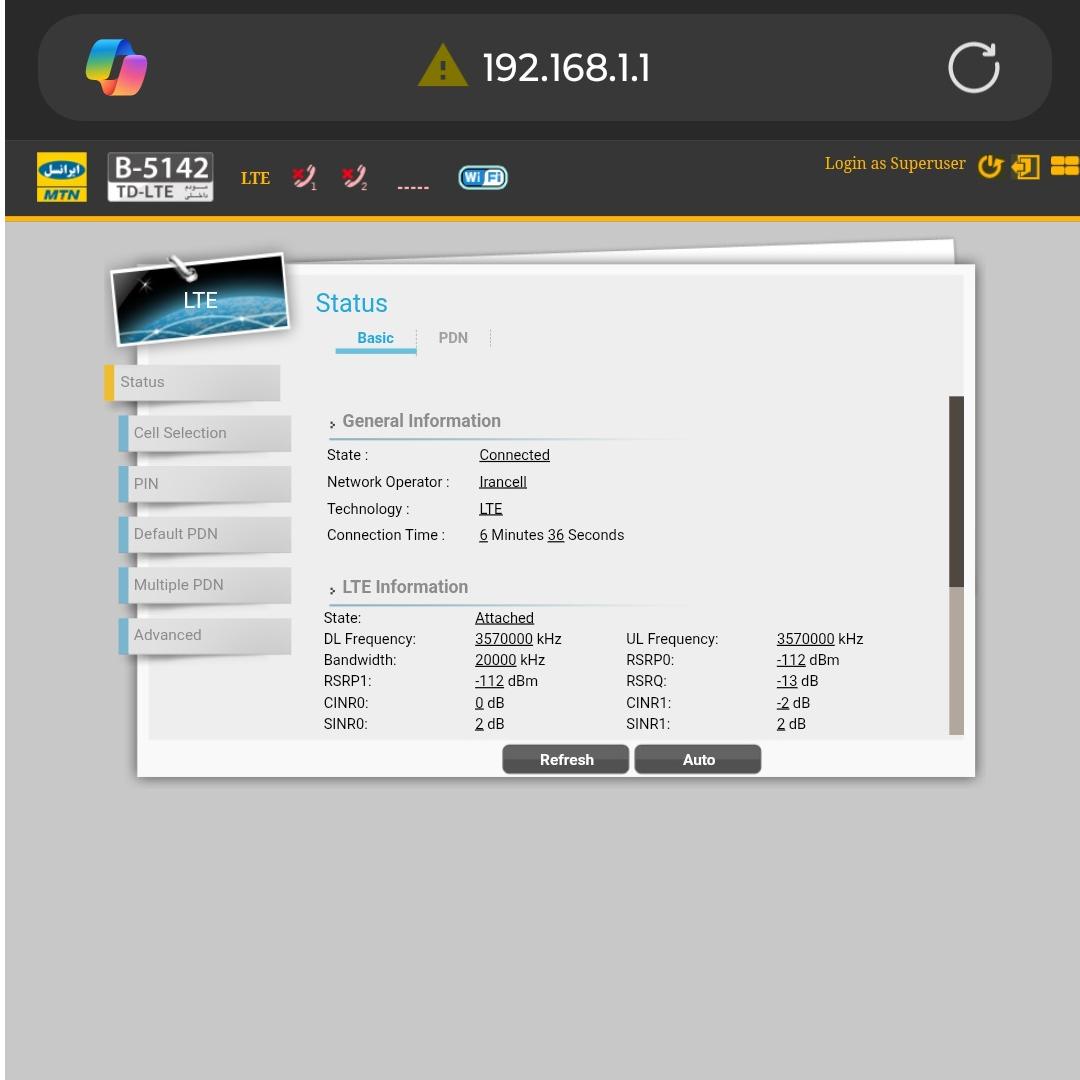This screenshot has height=1080, width=1080.
Task: Click the vertical scrollbar in status panel
Action: point(956,492)
